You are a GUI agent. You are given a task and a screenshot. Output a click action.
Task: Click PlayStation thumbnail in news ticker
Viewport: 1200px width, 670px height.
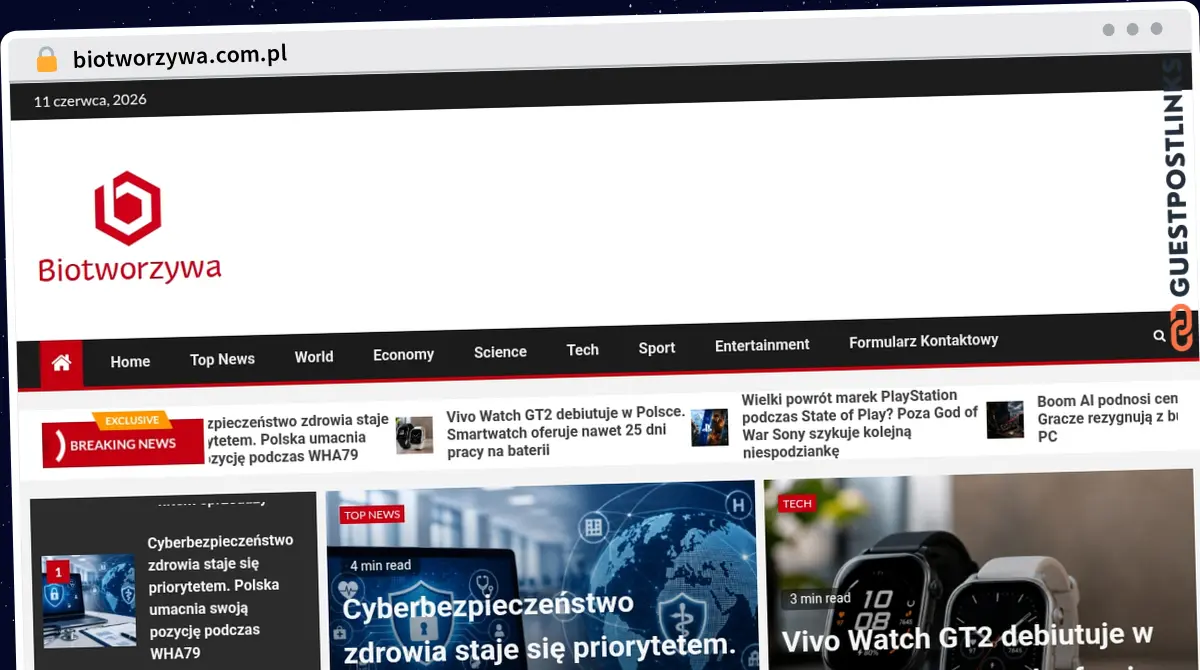(x=709, y=428)
